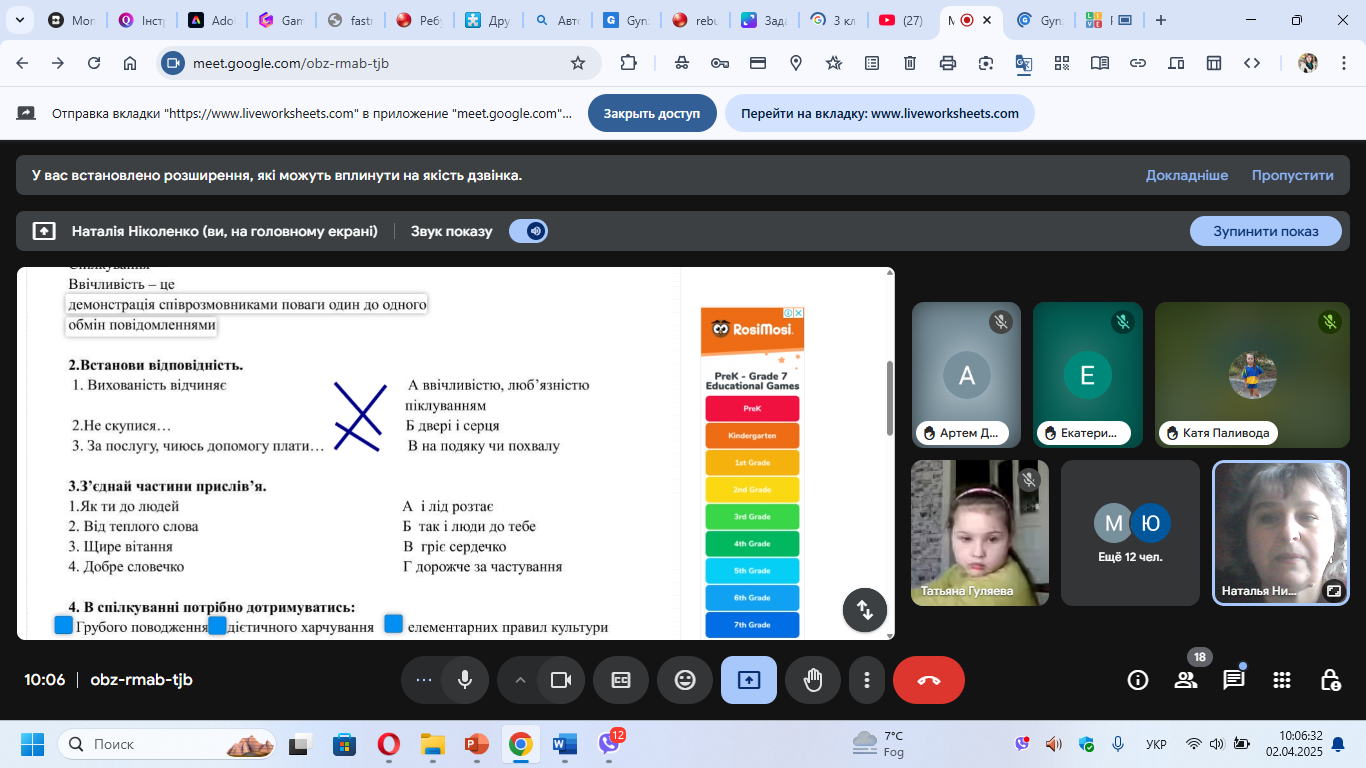Viewport: 1366px width, 768px height.
Task: Switch to the 3 кл browser tab
Action: pyautogui.click(x=832, y=20)
